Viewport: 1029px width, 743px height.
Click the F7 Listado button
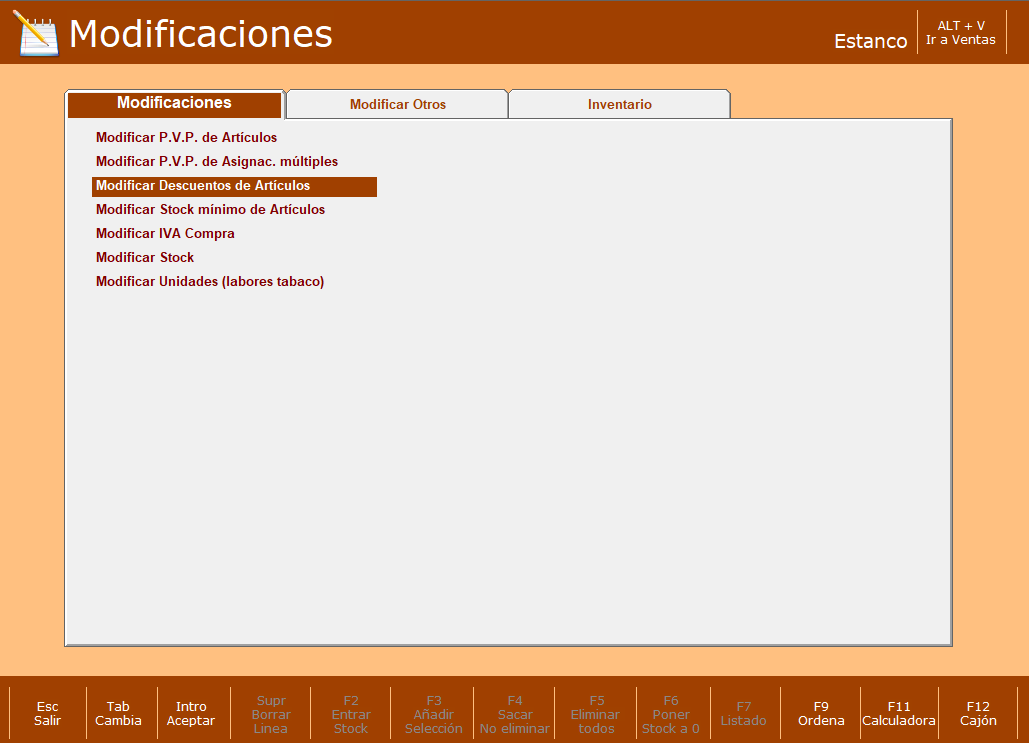744,713
